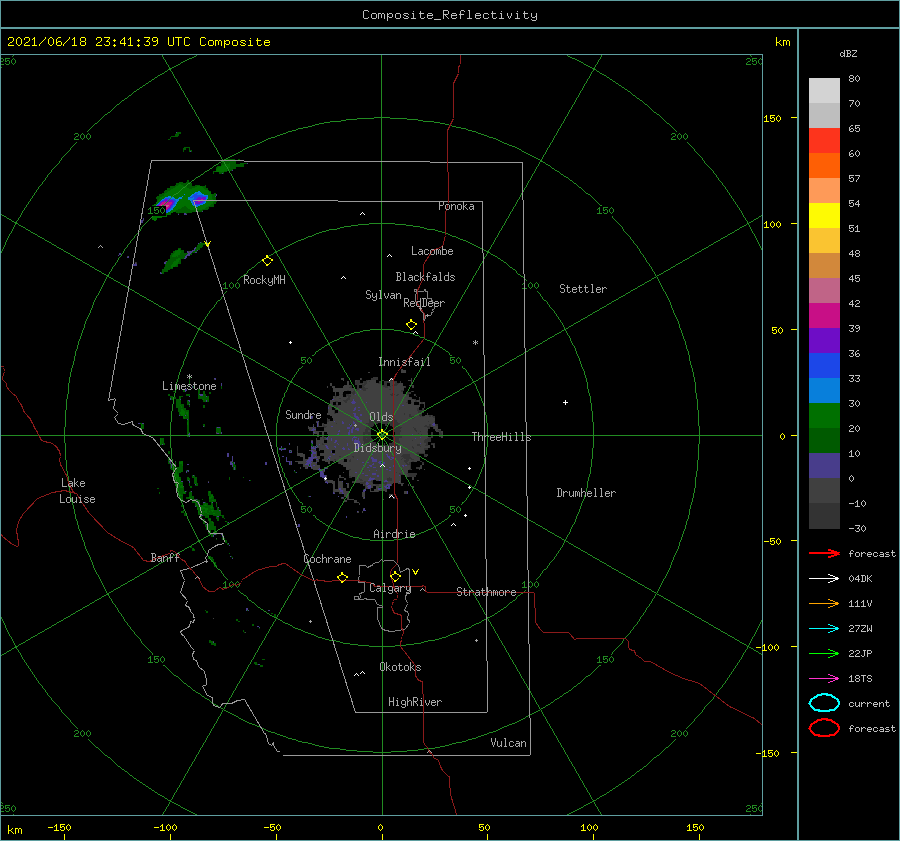
Task: Click the Okotoks city label
Action: (x=400, y=667)
